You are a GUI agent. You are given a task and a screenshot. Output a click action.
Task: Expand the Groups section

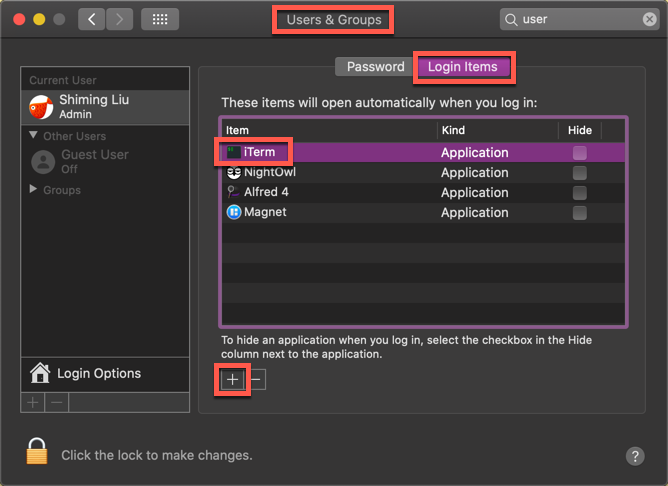pyautogui.click(x=33, y=189)
